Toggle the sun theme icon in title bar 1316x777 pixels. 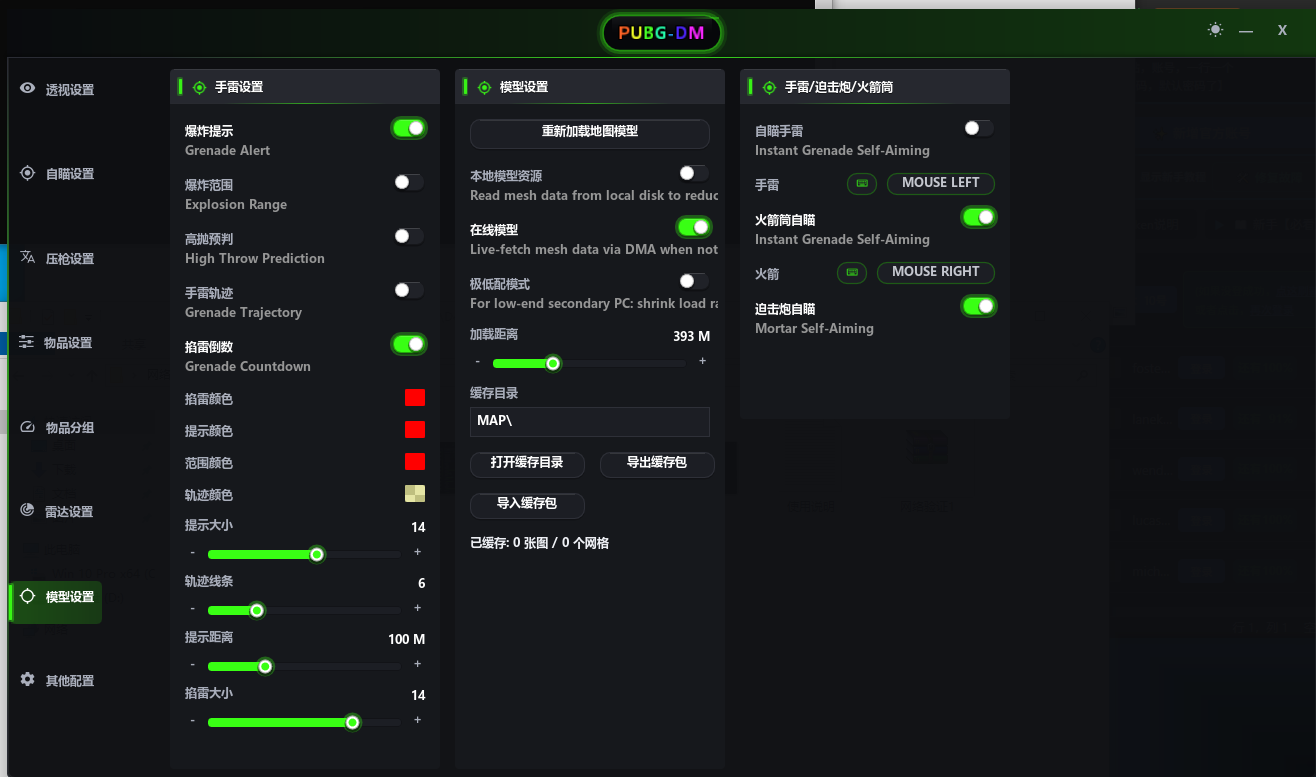[x=1215, y=30]
